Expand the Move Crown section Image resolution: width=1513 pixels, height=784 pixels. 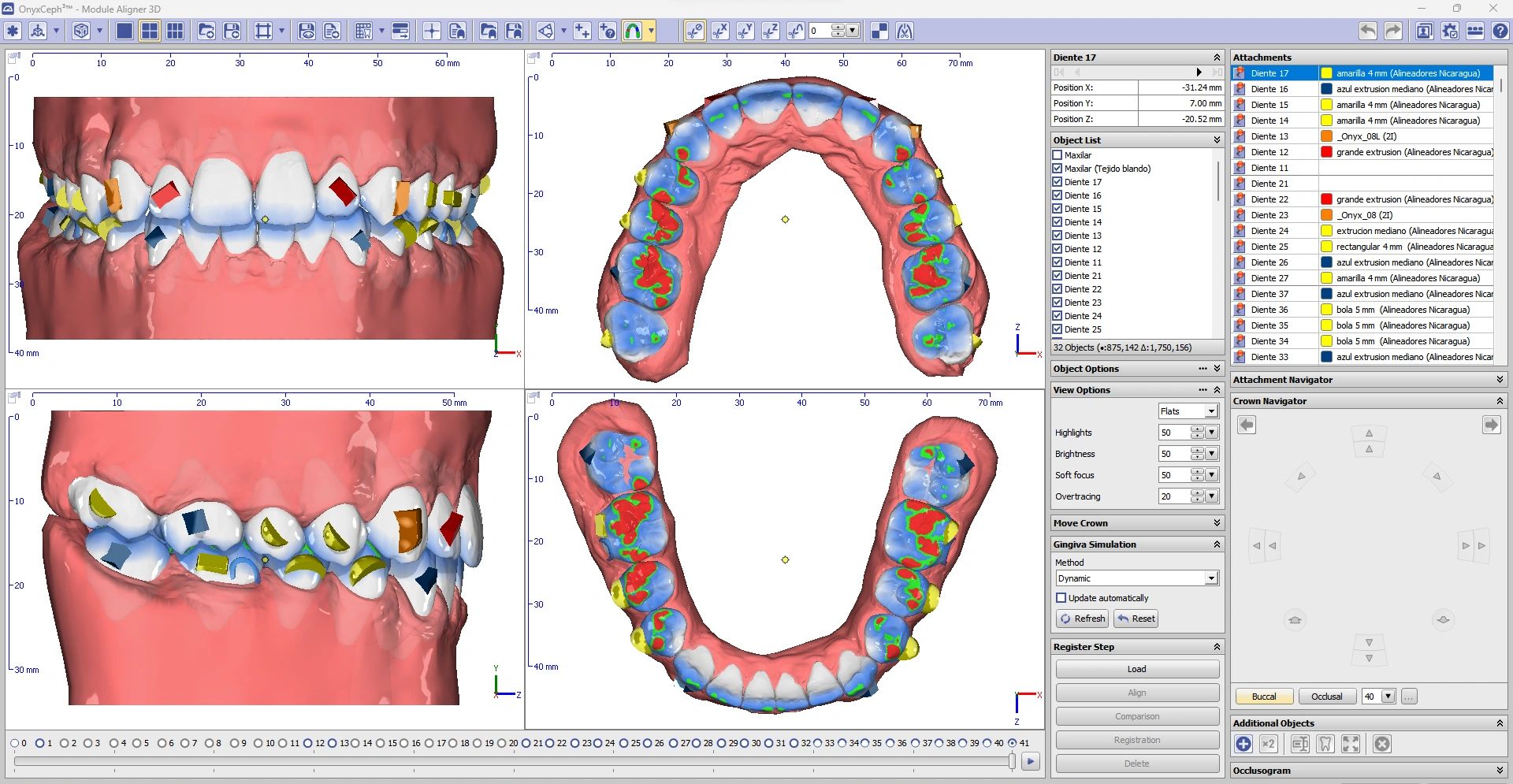click(x=1217, y=522)
